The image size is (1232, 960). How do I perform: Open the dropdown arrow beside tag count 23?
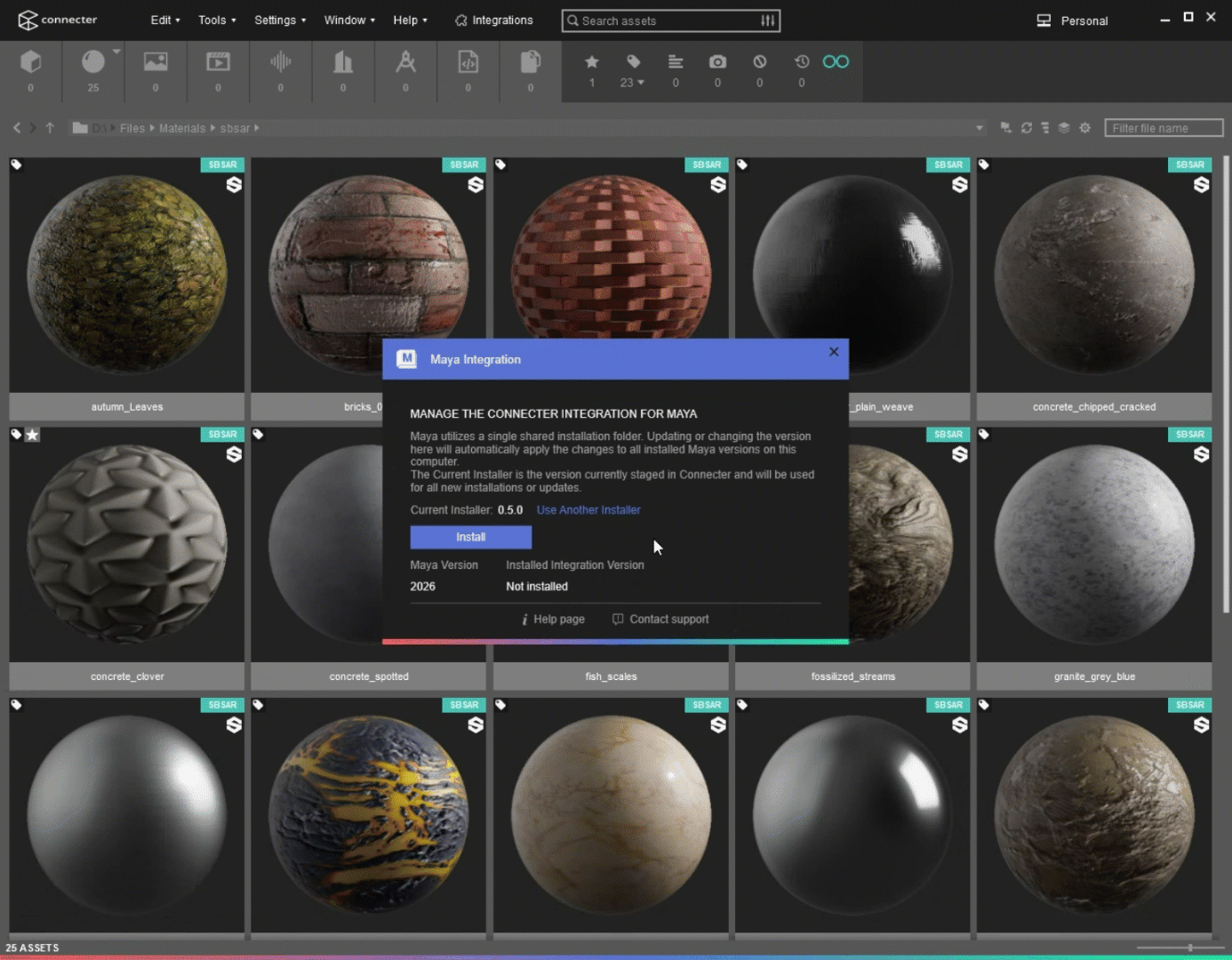(x=641, y=83)
